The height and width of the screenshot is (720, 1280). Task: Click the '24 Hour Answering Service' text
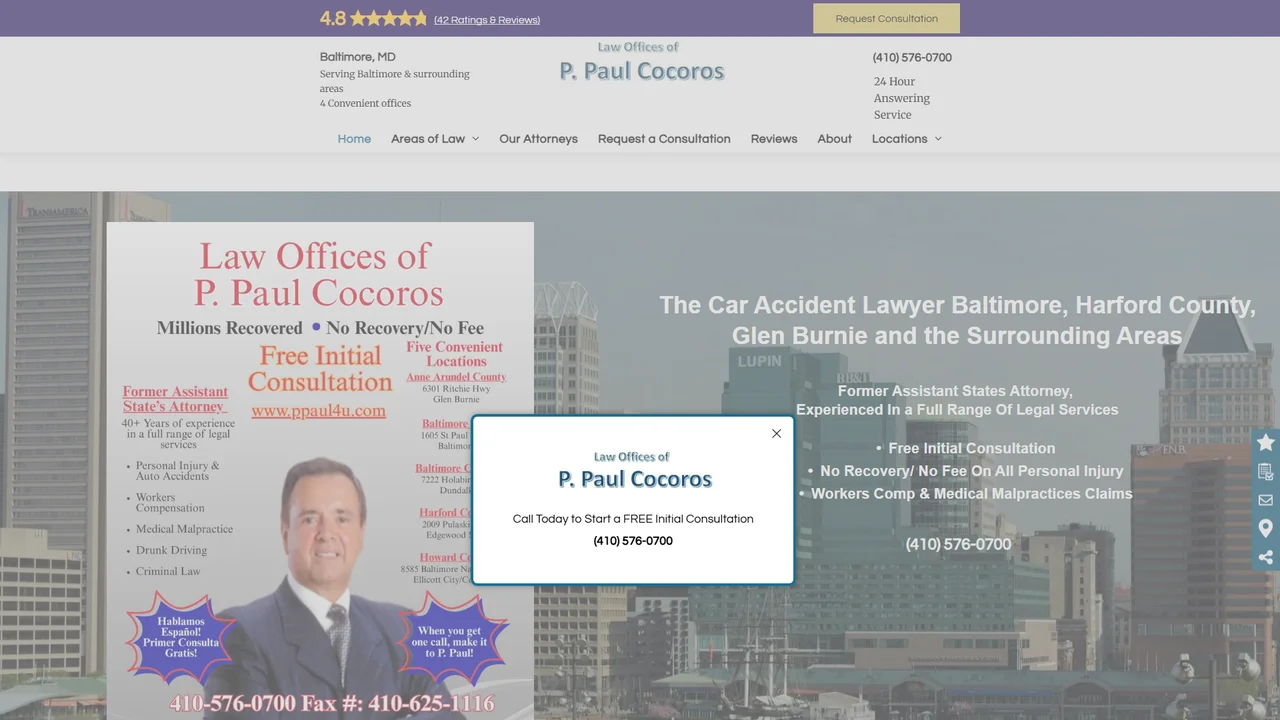902,98
